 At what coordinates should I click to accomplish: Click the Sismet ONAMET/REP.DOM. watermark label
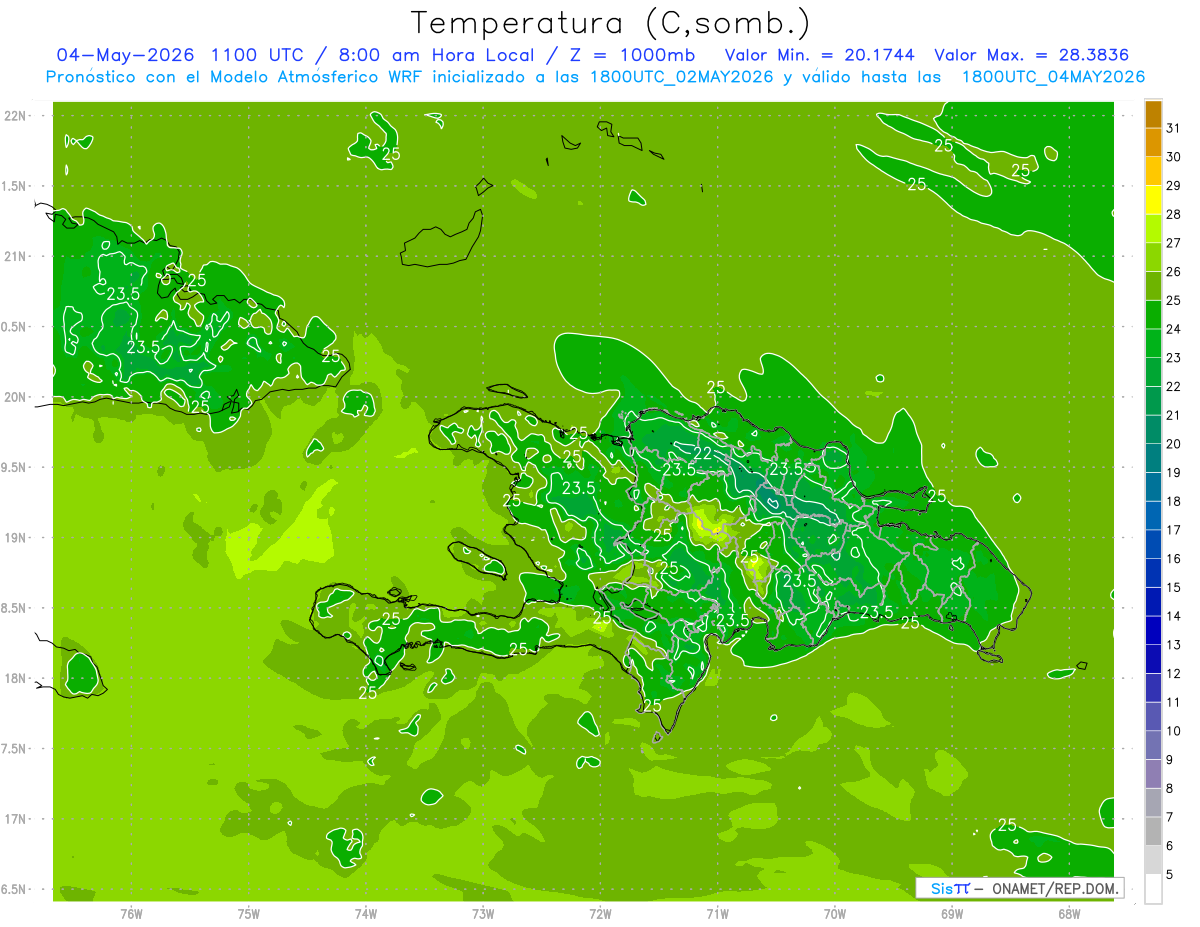pos(1020,888)
